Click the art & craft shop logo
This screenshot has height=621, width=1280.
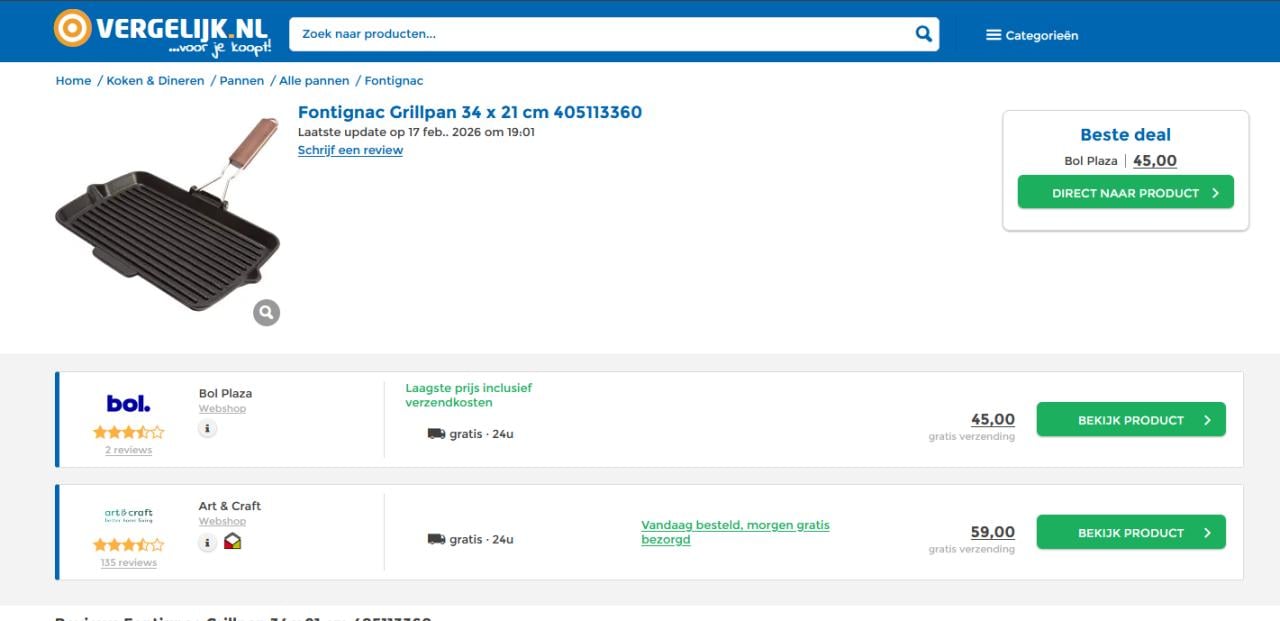[128, 515]
